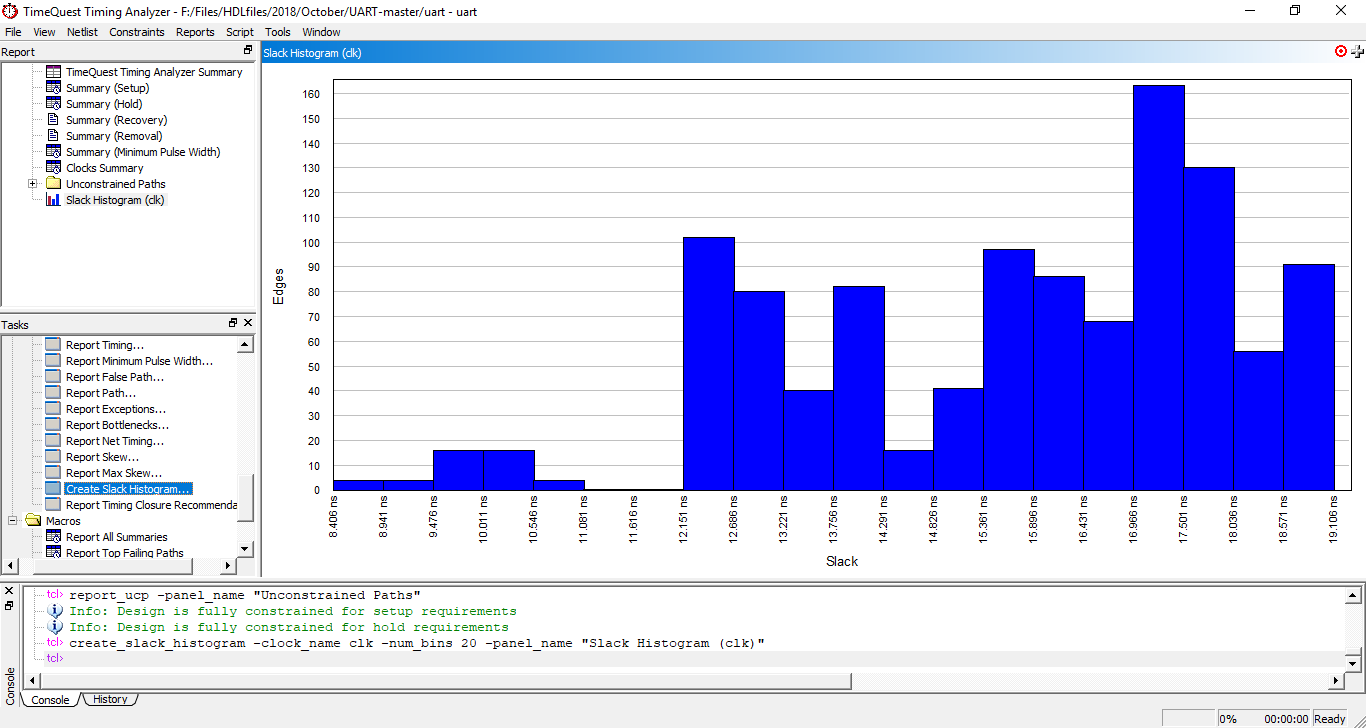Screen dimensions: 1366x728
Task: Click the Summary (Minimum Pulse Width) icon
Action: (53, 152)
